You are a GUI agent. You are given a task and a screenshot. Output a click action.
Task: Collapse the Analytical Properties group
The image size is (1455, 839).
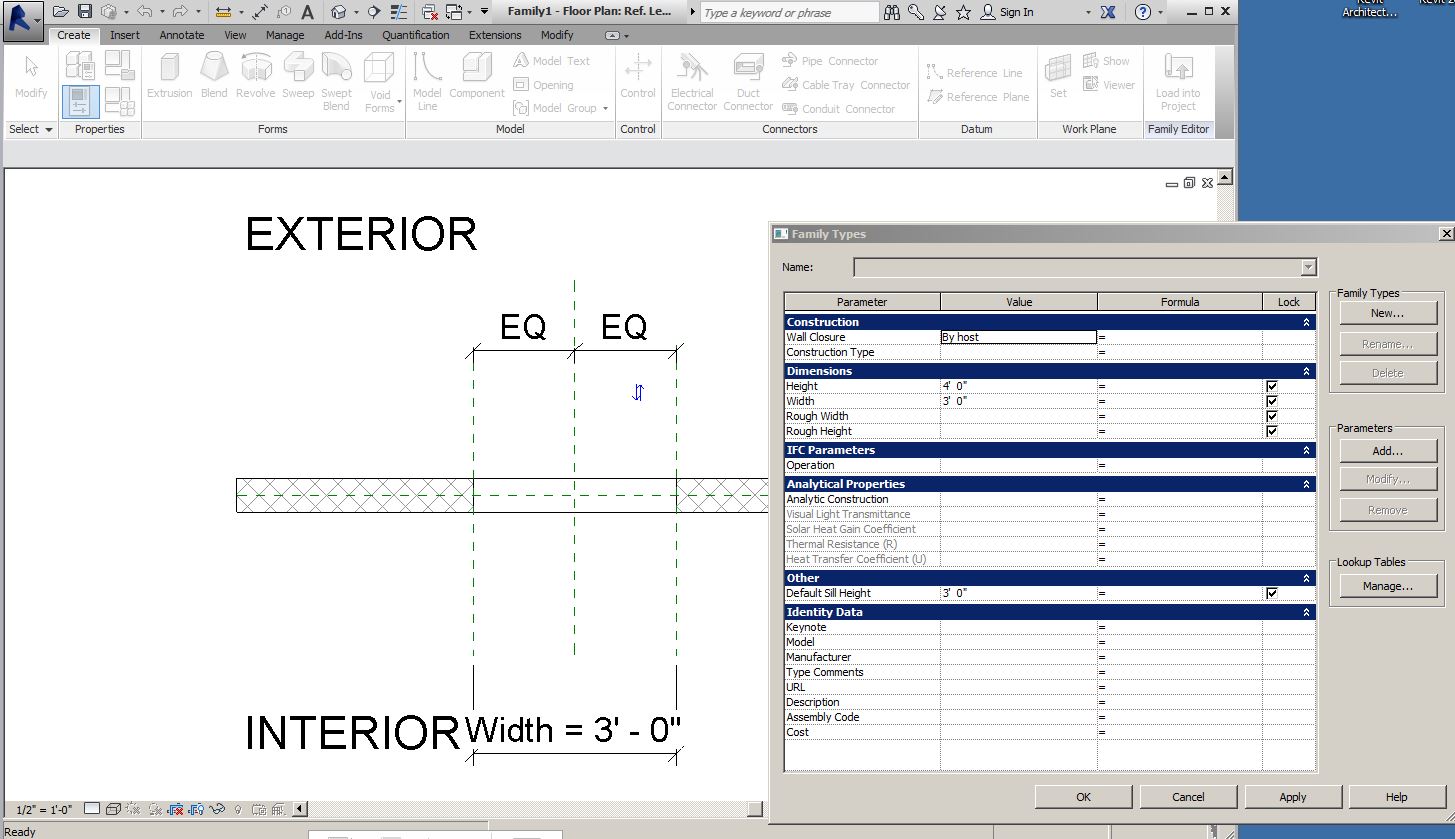click(1306, 484)
